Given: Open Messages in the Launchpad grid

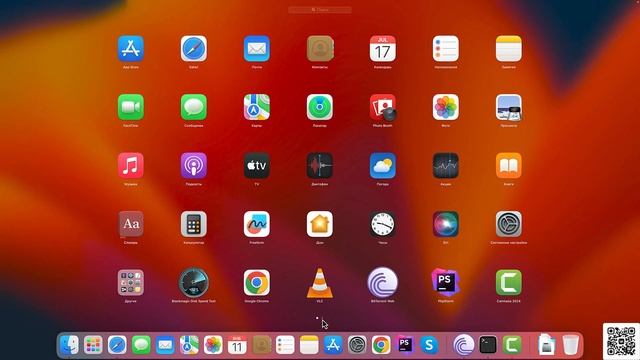Looking at the screenshot, I should coord(193,107).
